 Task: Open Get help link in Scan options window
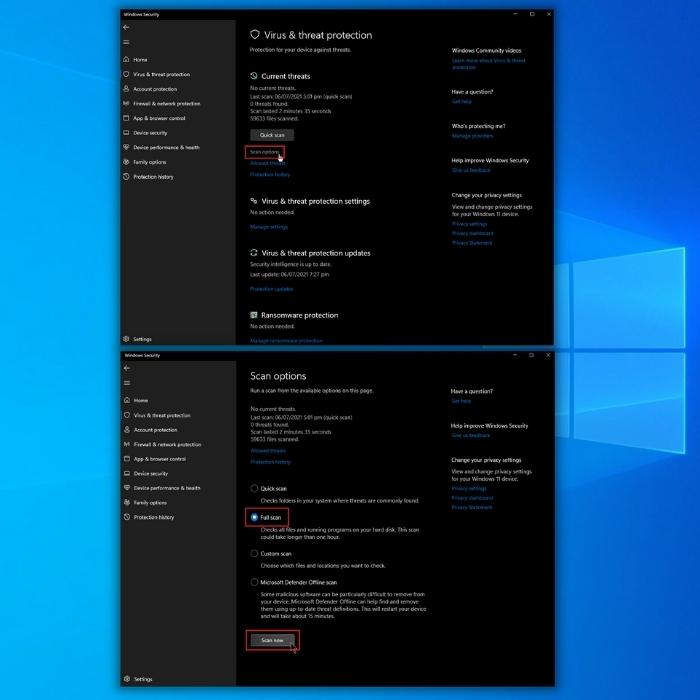(461, 401)
